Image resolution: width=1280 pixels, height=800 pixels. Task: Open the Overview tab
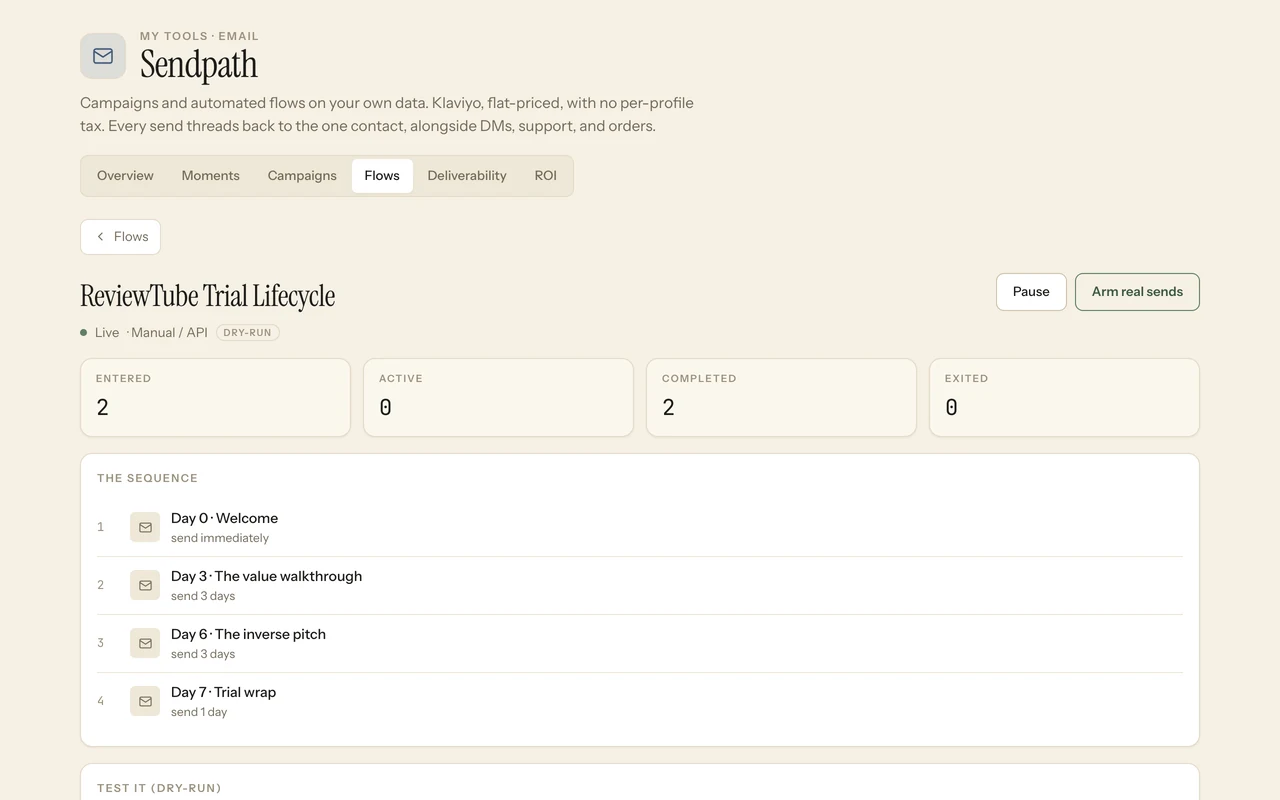(125, 176)
